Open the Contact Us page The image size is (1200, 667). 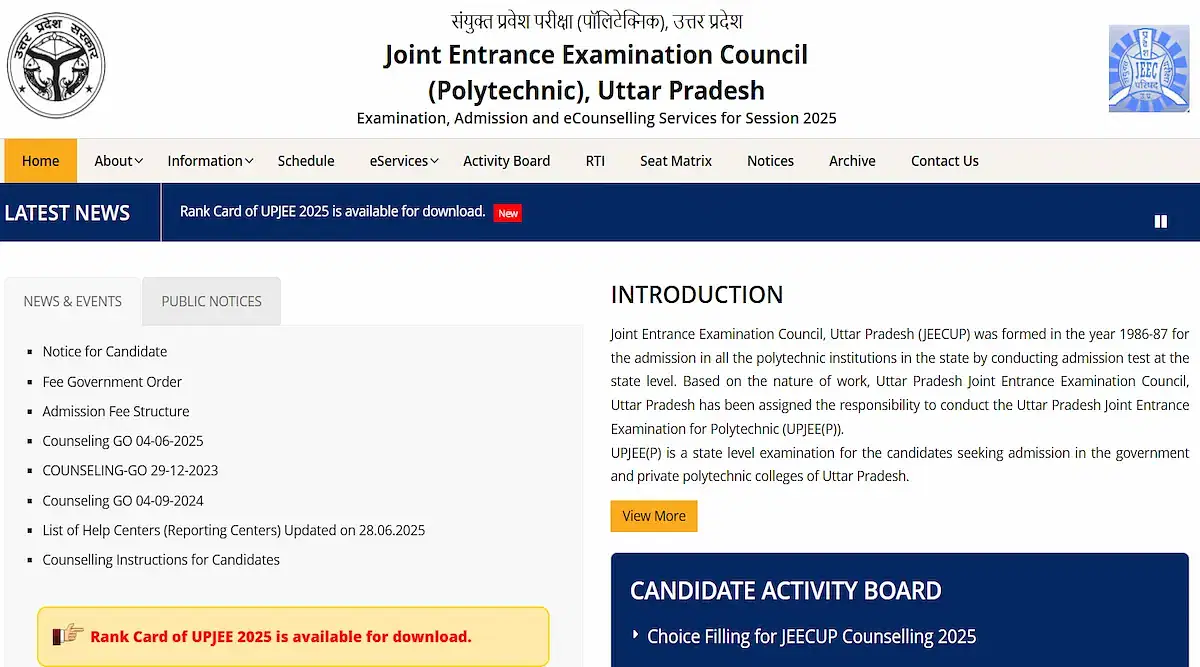pos(945,161)
